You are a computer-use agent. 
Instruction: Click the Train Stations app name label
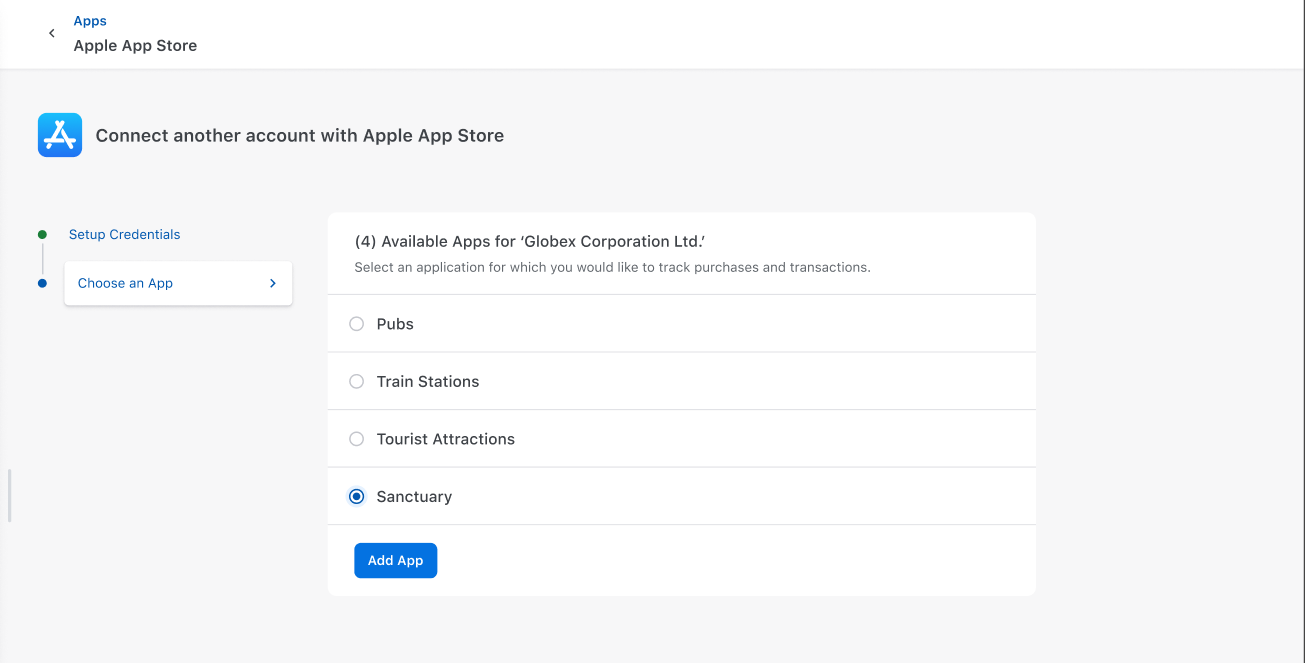click(x=427, y=381)
